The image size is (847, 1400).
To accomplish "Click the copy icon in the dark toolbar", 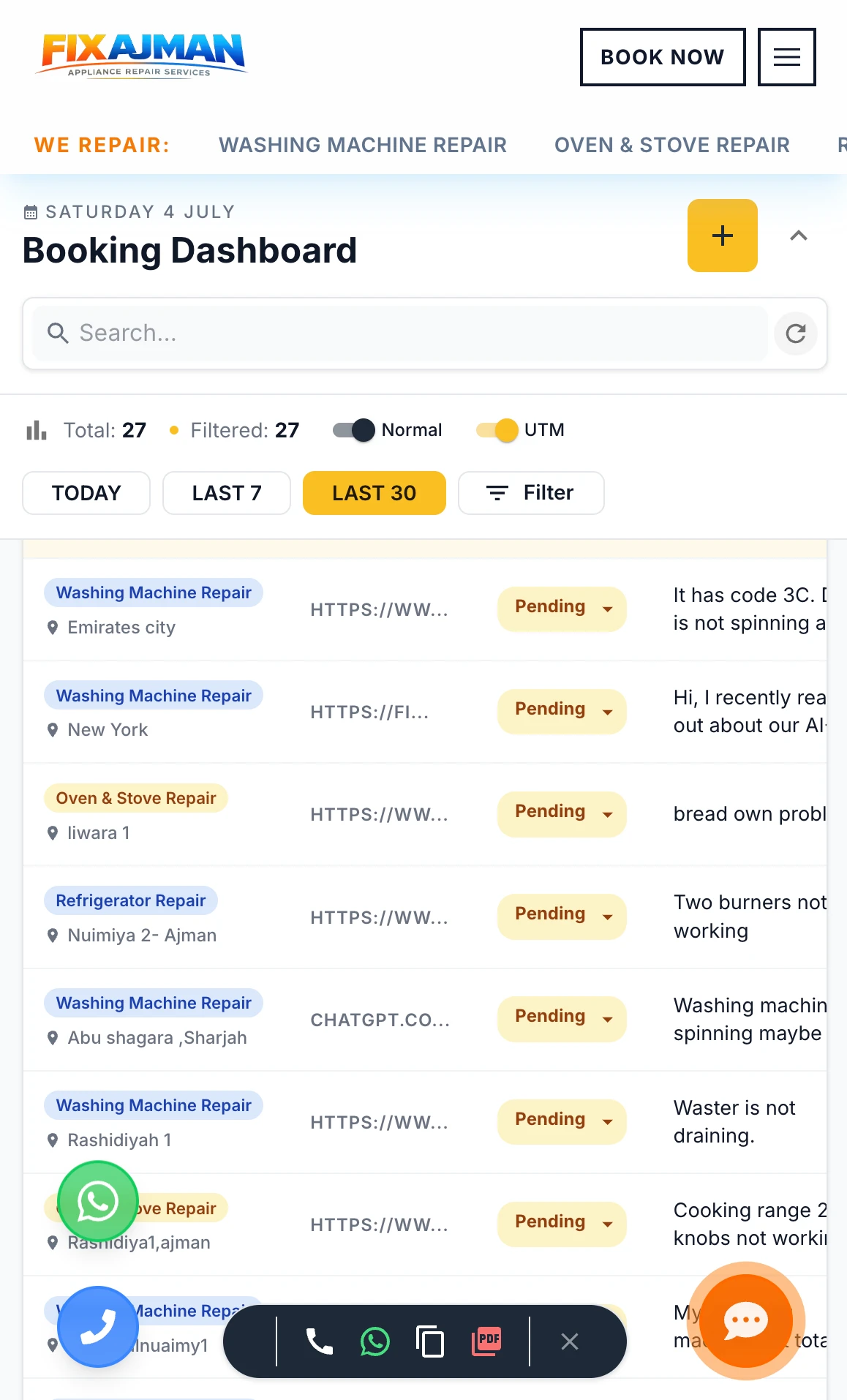I will 430,1341.
